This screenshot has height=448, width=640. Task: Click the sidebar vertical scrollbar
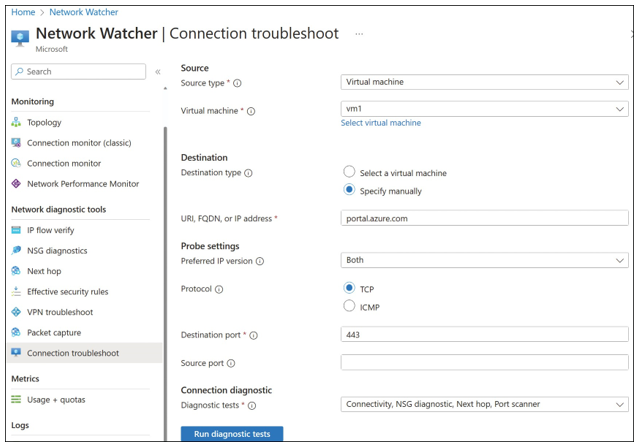(x=165, y=282)
